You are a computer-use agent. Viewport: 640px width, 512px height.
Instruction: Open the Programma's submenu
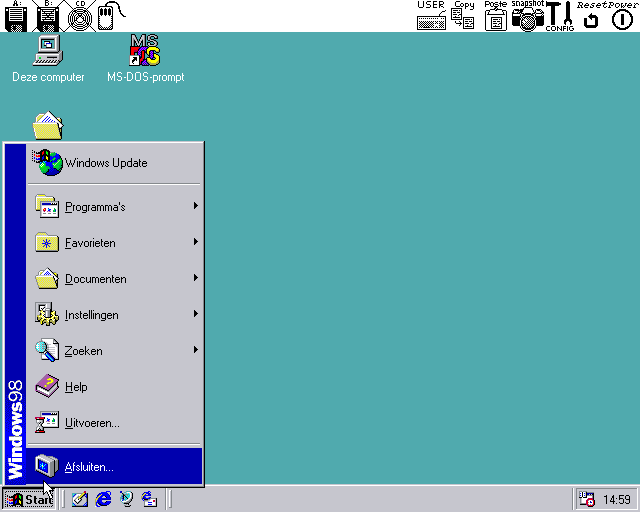tap(114, 207)
